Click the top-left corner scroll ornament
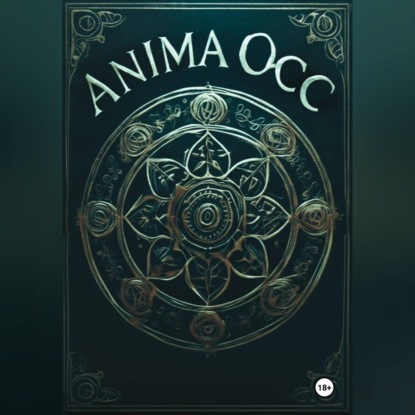This screenshot has width=415, height=415. 90,32
